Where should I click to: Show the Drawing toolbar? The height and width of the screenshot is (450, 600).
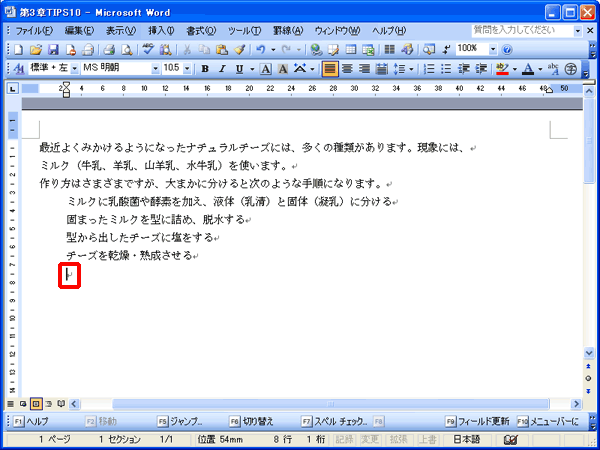(407, 49)
